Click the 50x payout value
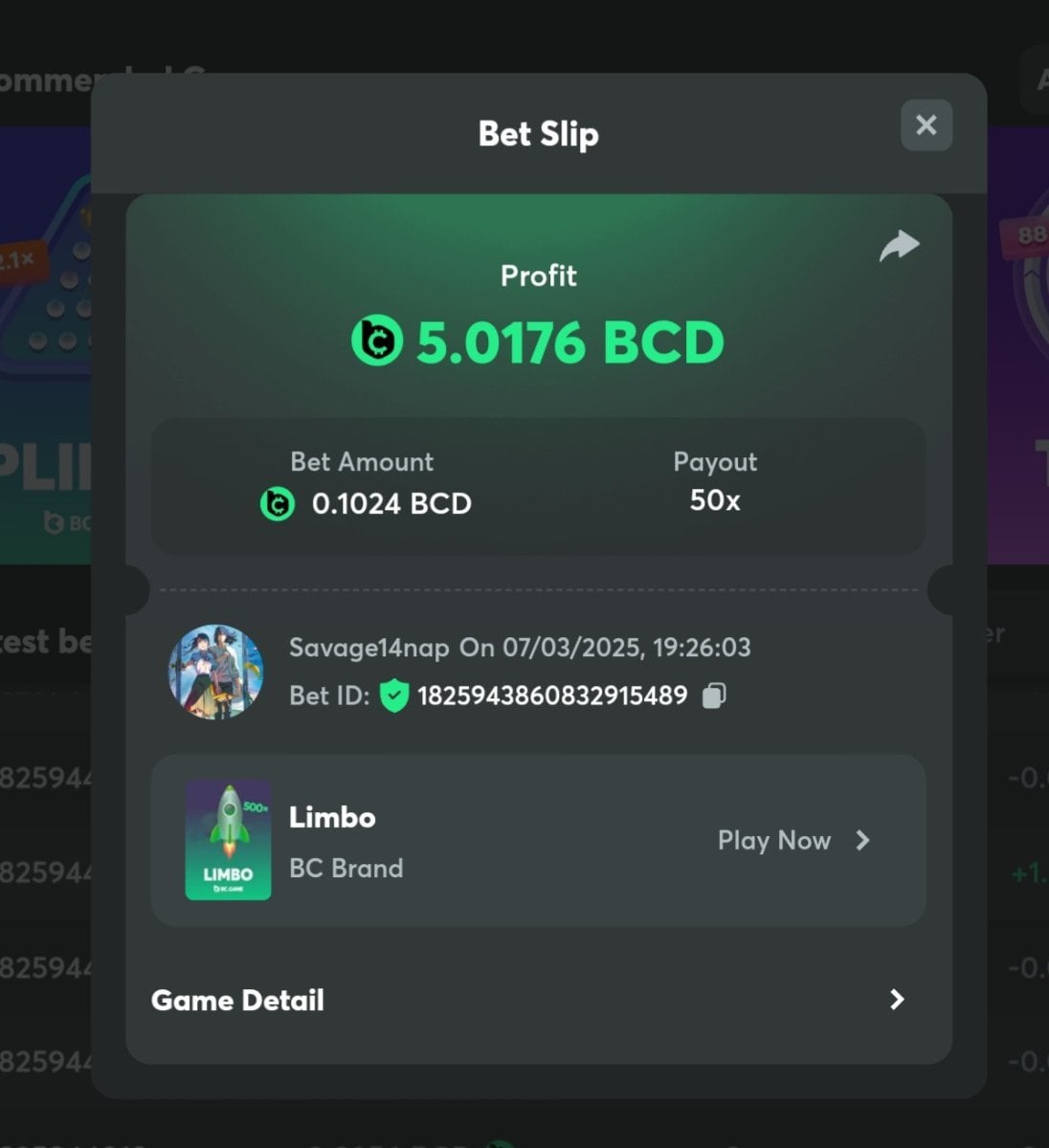 [715, 500]
